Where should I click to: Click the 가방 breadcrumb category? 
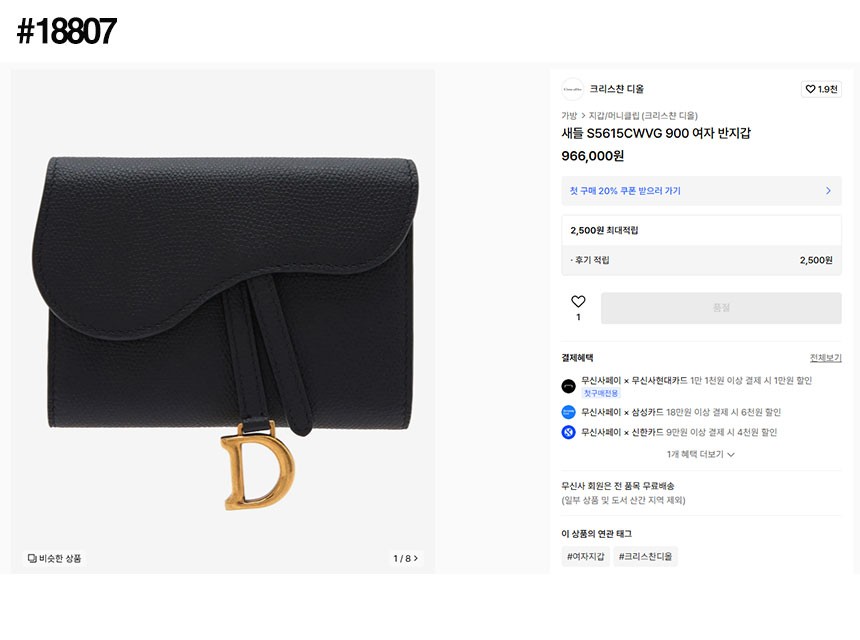point(569,116)
